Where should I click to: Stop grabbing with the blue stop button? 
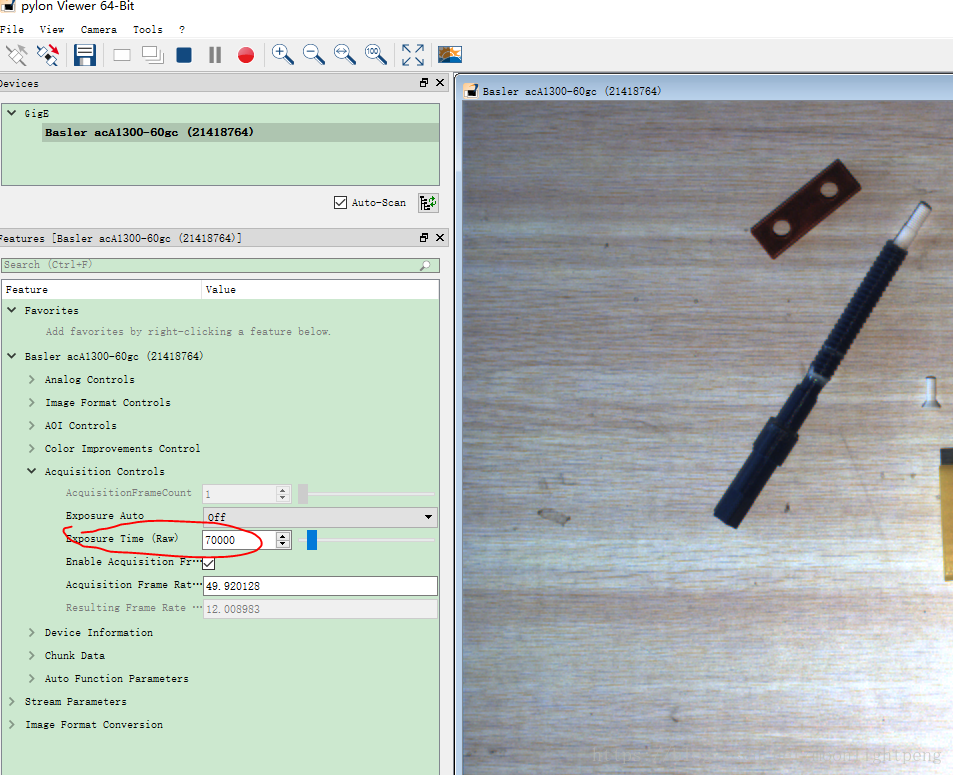pos(184,55)
